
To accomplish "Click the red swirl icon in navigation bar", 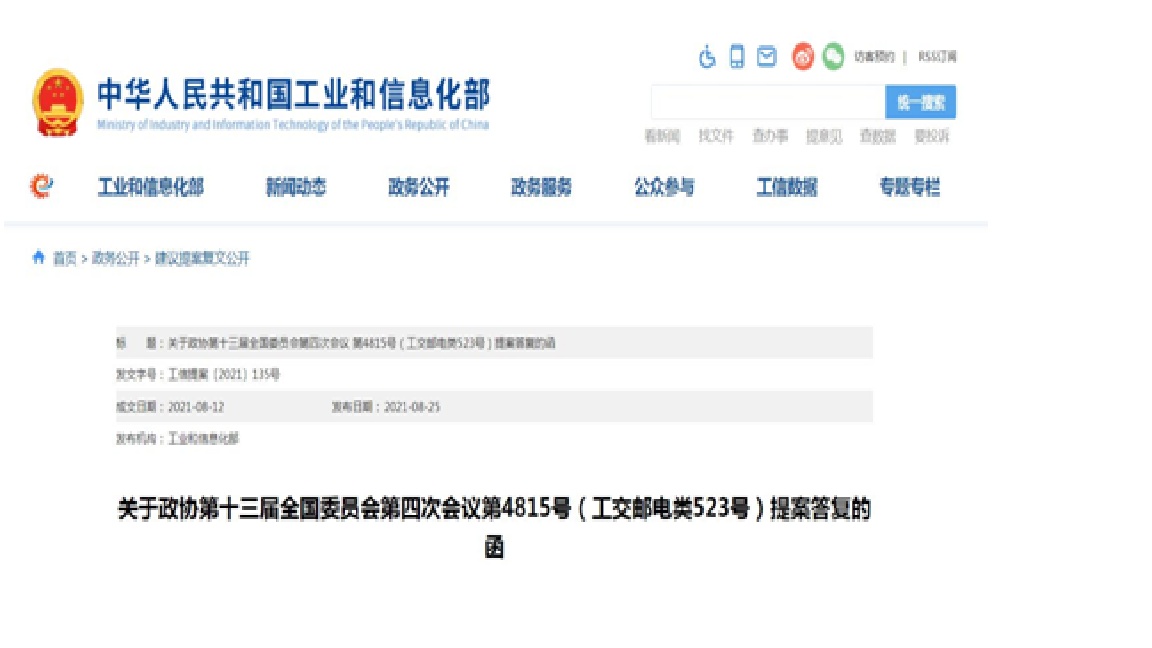I will 41,186.
